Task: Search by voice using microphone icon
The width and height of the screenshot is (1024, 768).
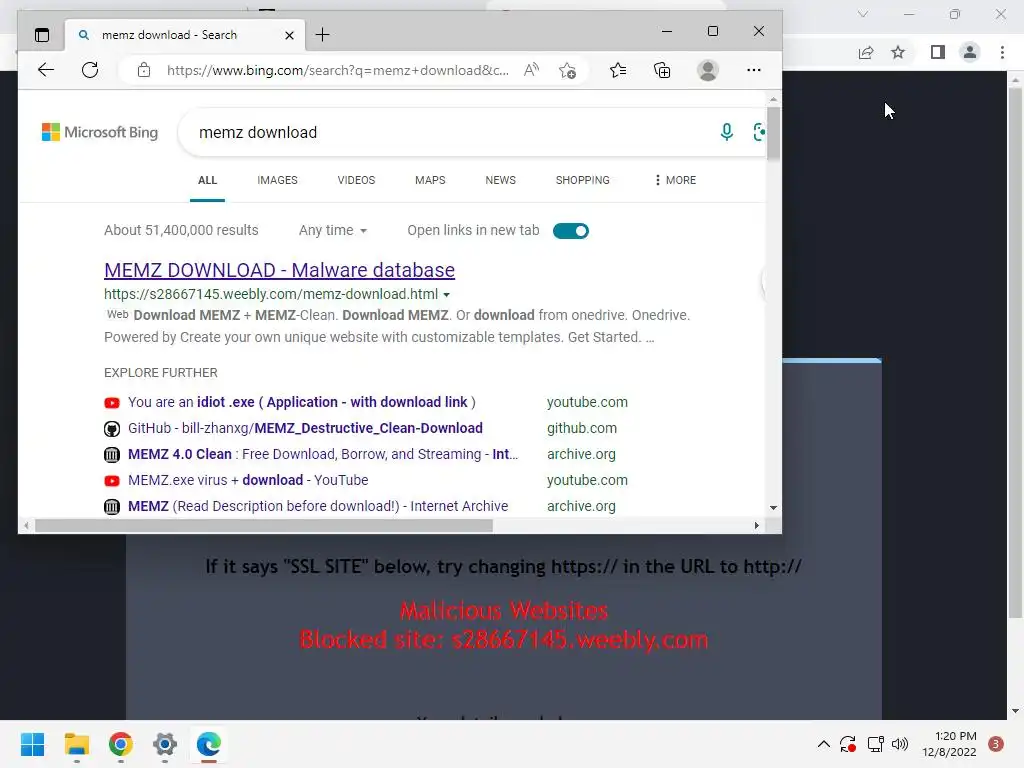Action: tap(726, 133)
